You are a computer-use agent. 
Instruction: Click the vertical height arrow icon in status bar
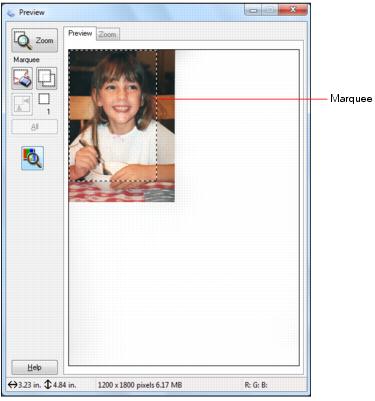(x=47, y=385)
